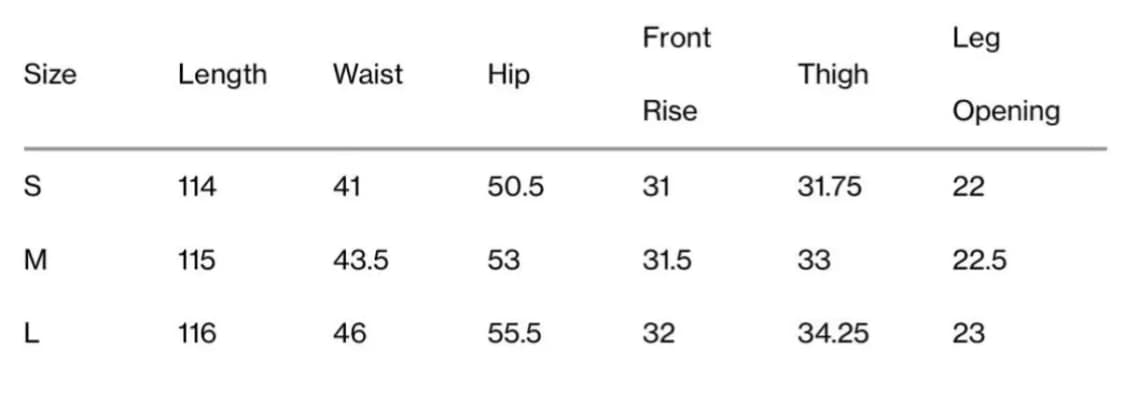Click the 116 length value
The width and height of the screenshot is (1125, 409).
(x=197, y=333)
